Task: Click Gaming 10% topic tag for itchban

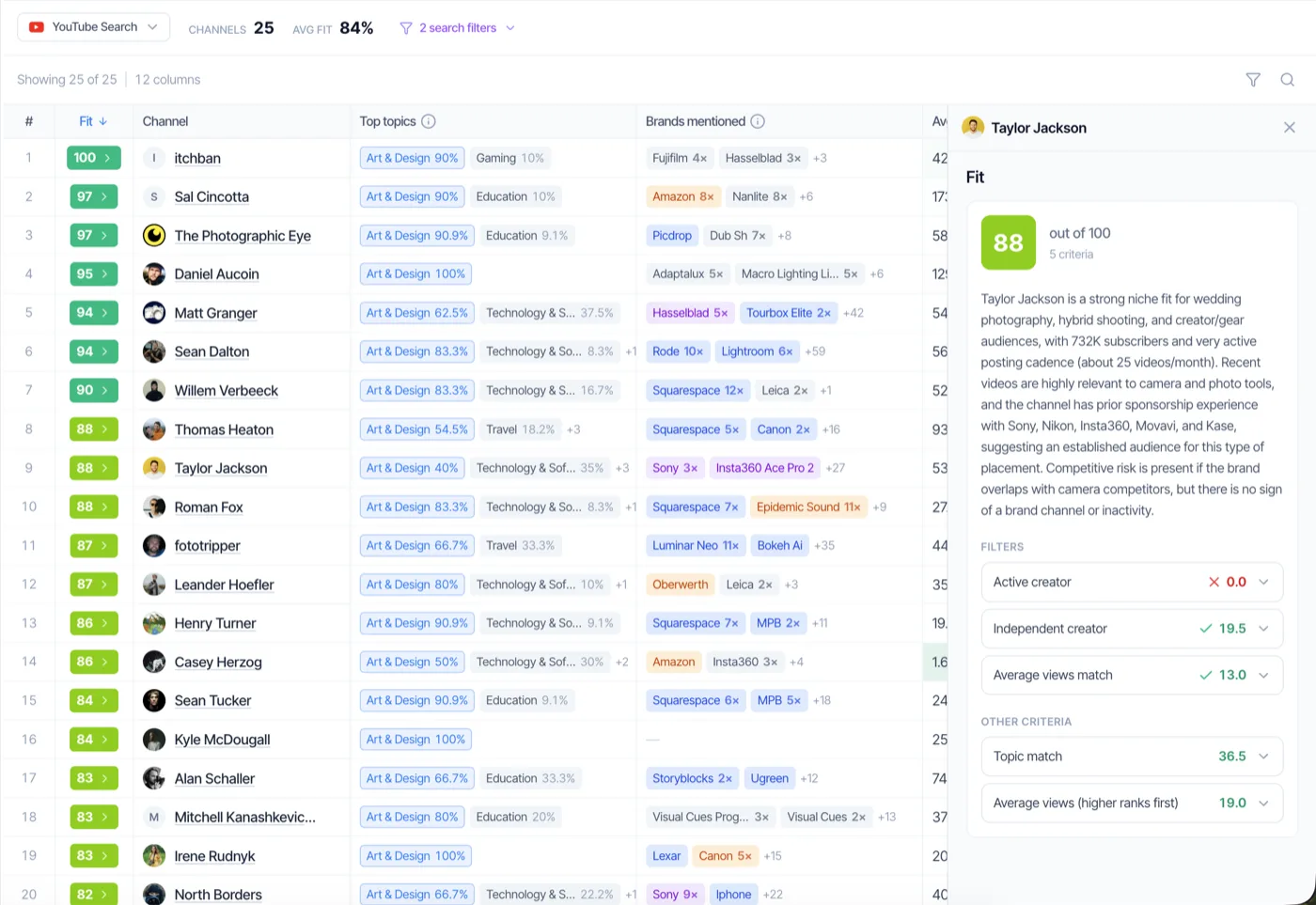Action: pos(509,158)
